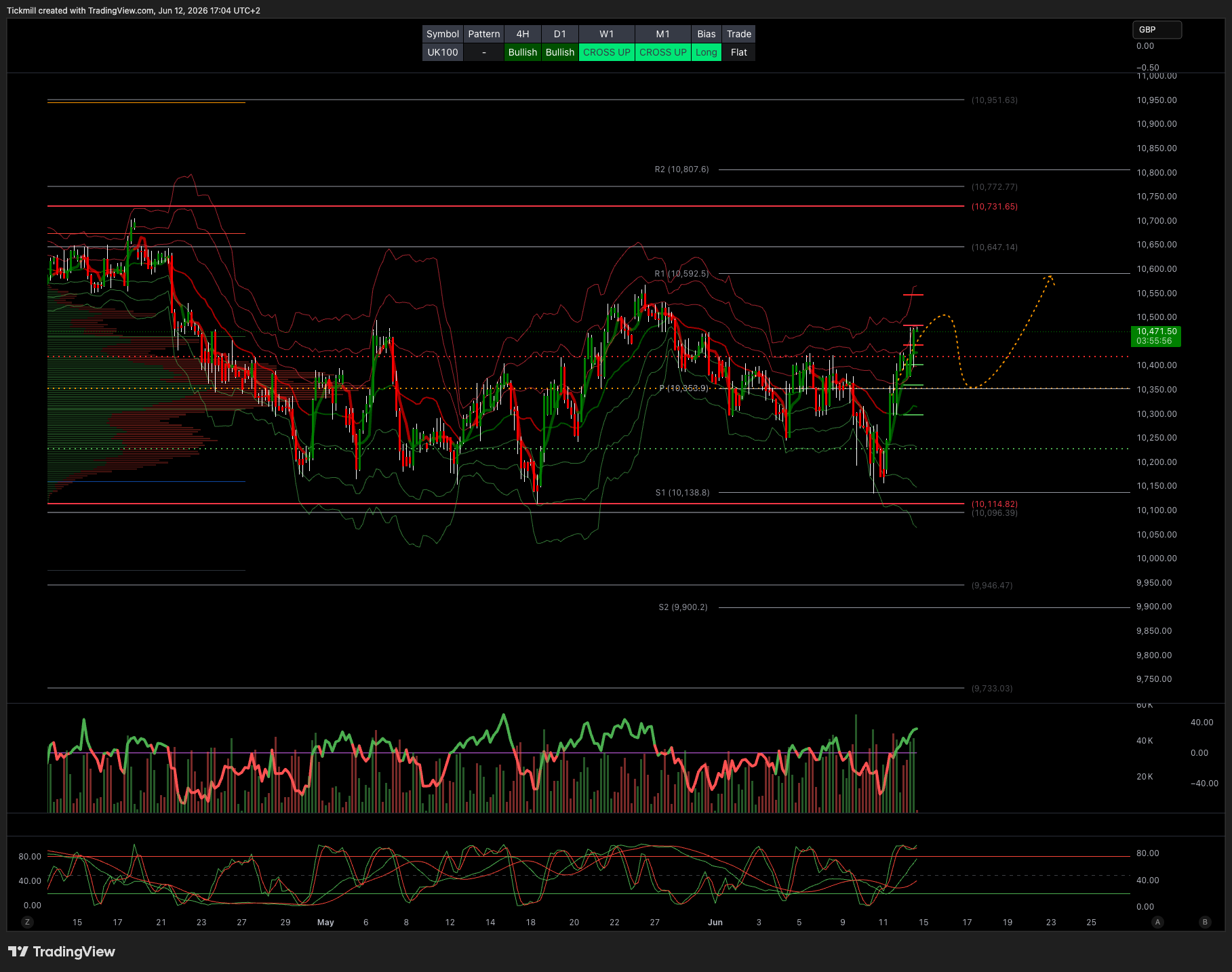Click the −40.00 oscillator scale label
This screenshot has height=972, width=1232.
pyautogui.click(x=1204, y=784)
